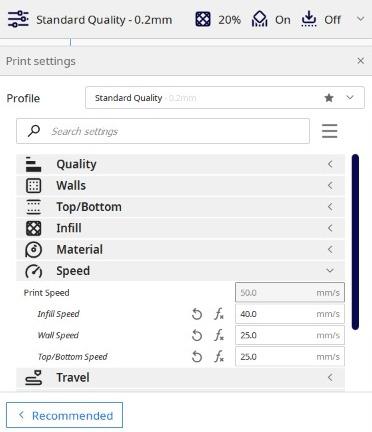Collapse the Speed settings category
The height and width of the screenshot is (432, 372).
coord(180,271)
